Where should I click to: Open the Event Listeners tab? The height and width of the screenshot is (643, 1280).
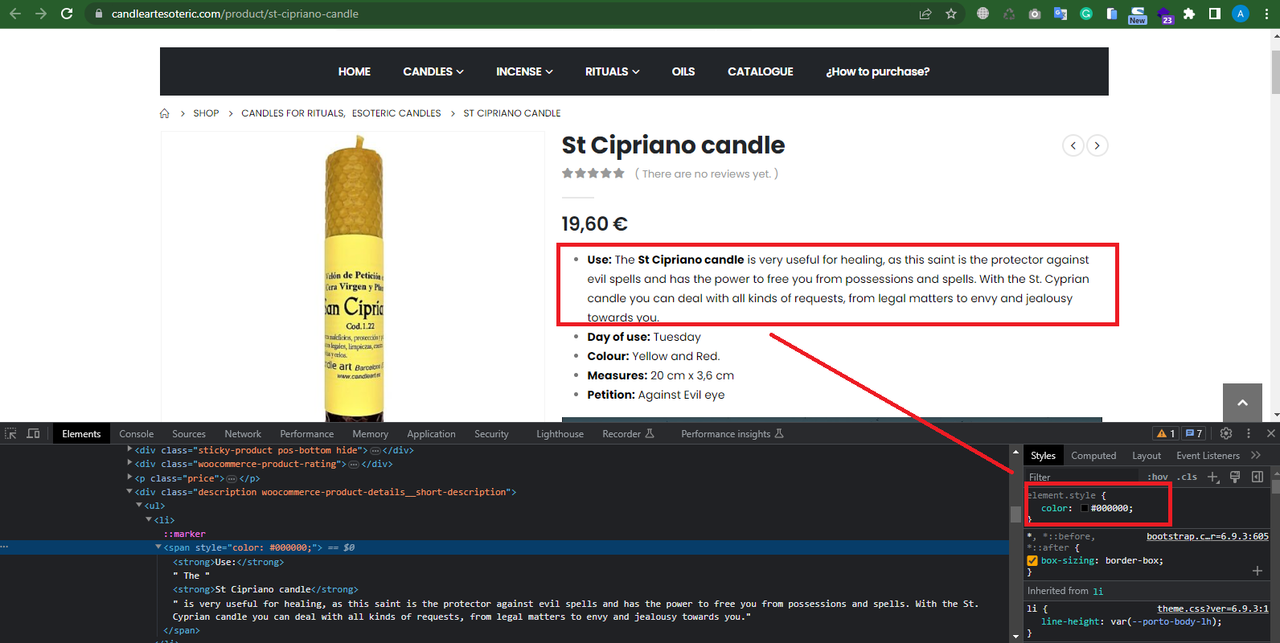[x=1207, y=455]
